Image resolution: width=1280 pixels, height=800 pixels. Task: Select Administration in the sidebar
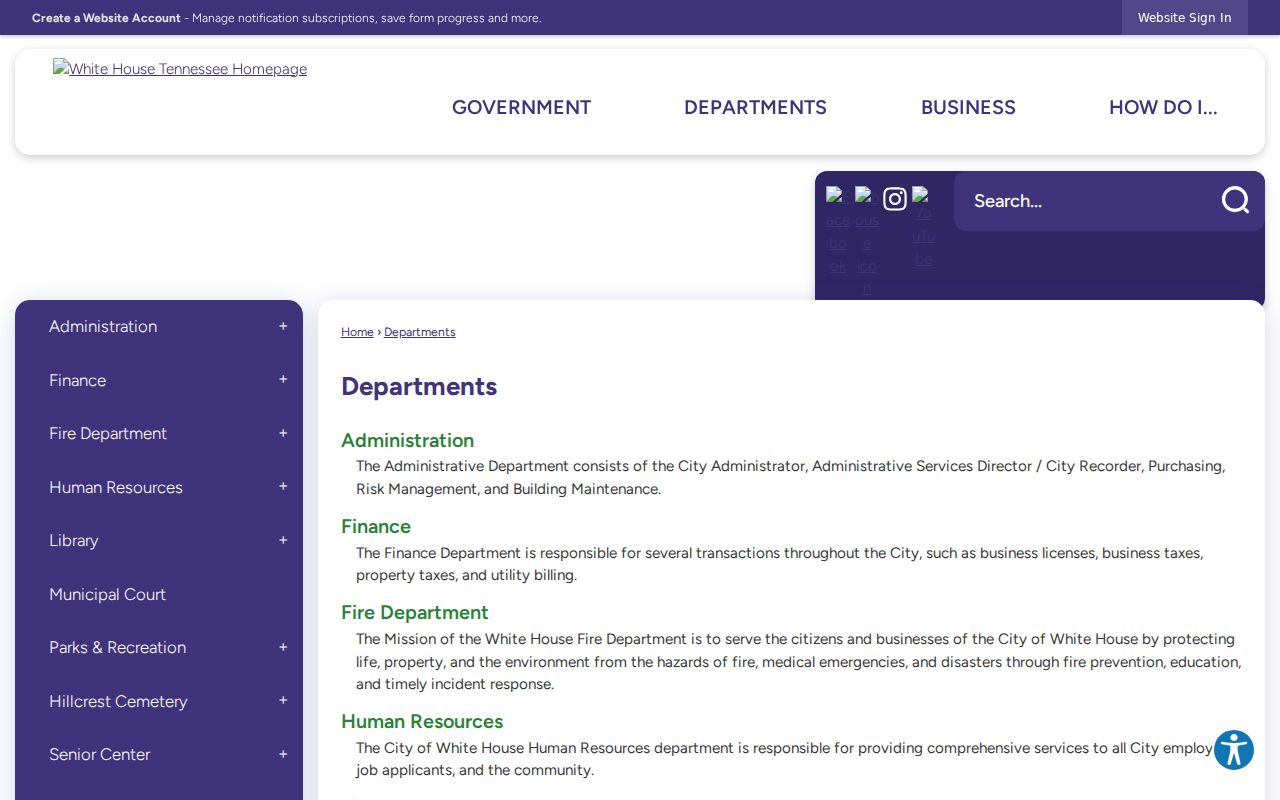coord(103,326)
